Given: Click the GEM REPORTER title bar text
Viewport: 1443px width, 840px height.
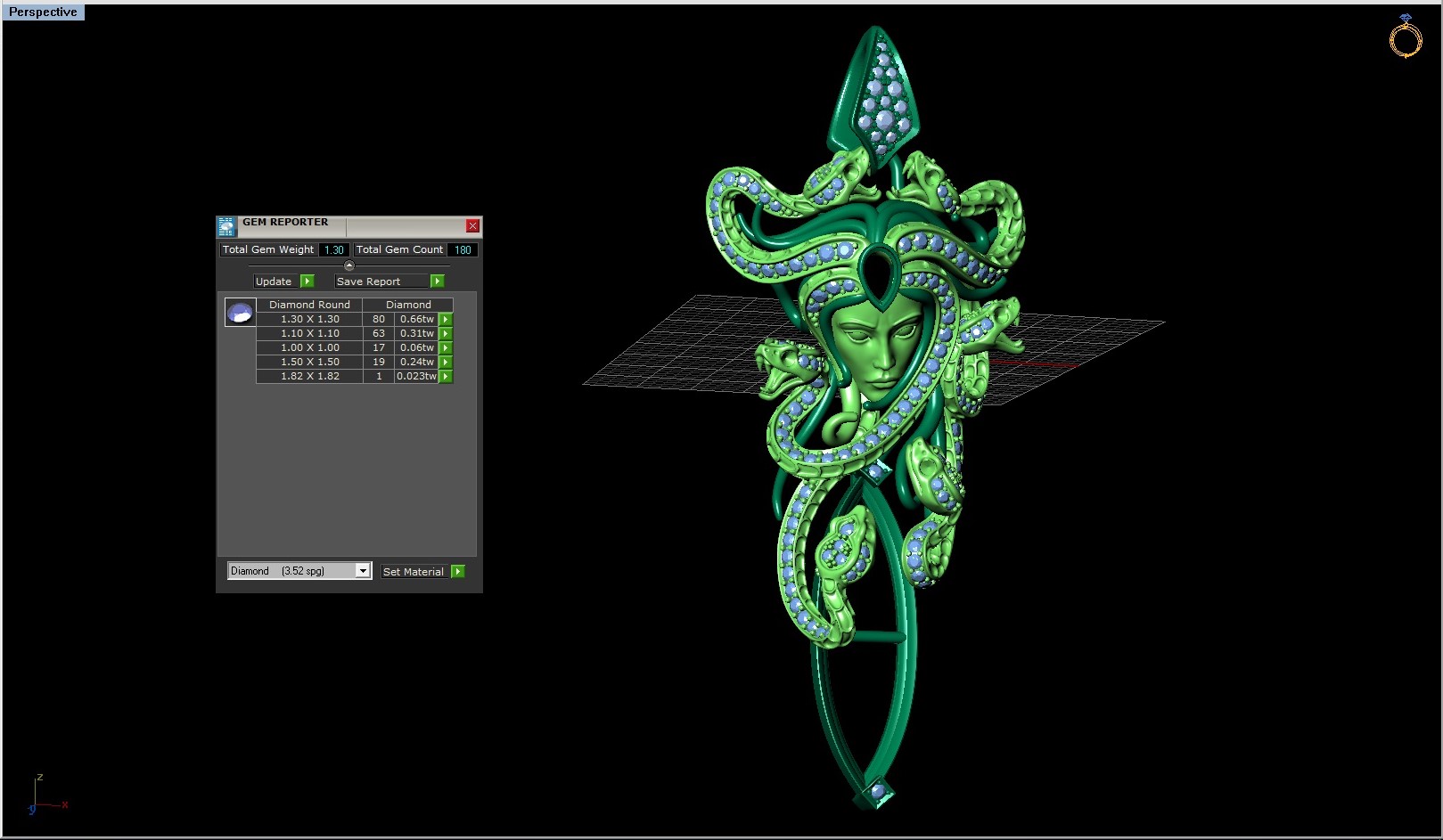Looking at the screenshot, I should point(285,223).
